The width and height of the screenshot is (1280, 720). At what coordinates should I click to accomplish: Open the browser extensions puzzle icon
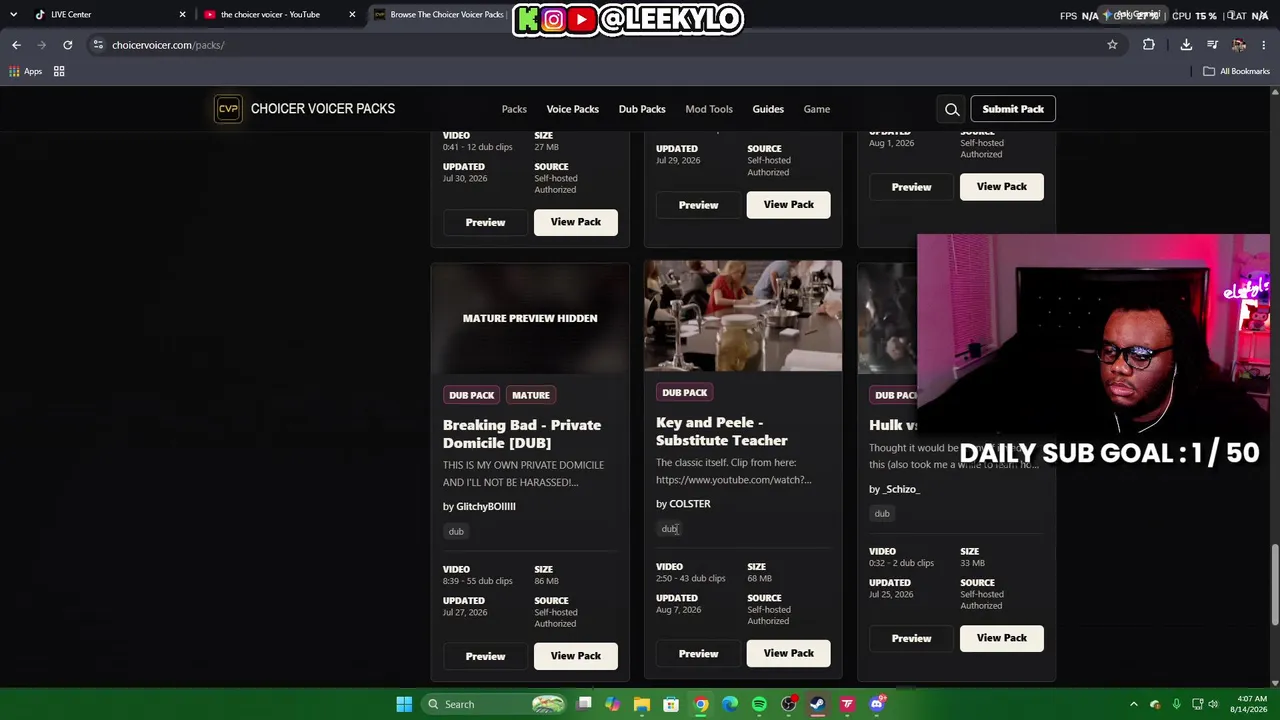point(1149,45)
